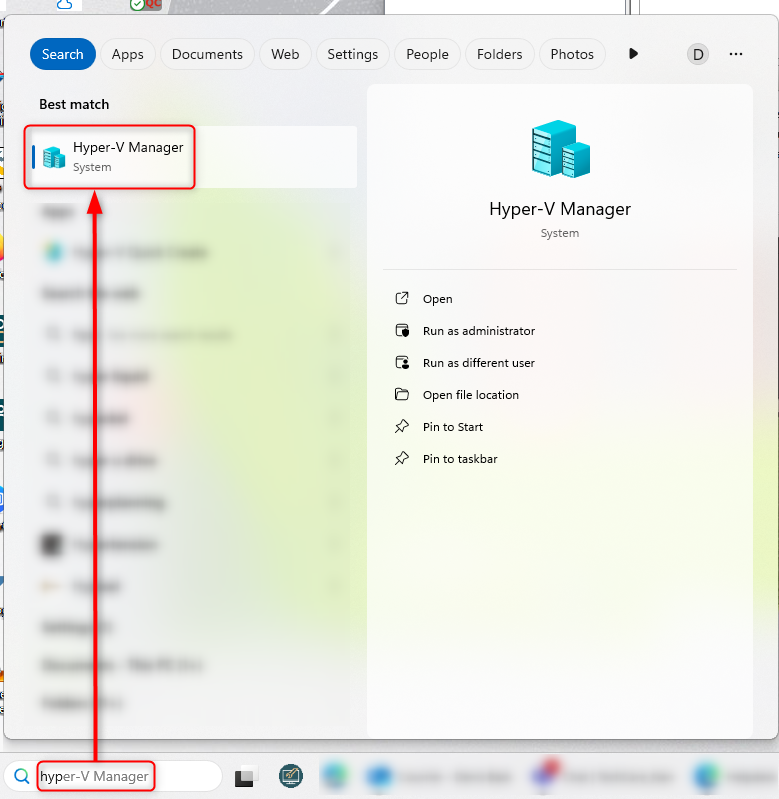779x799 pixels.
Task: Open the three-dot options menu
Action: tap(736, 54)
